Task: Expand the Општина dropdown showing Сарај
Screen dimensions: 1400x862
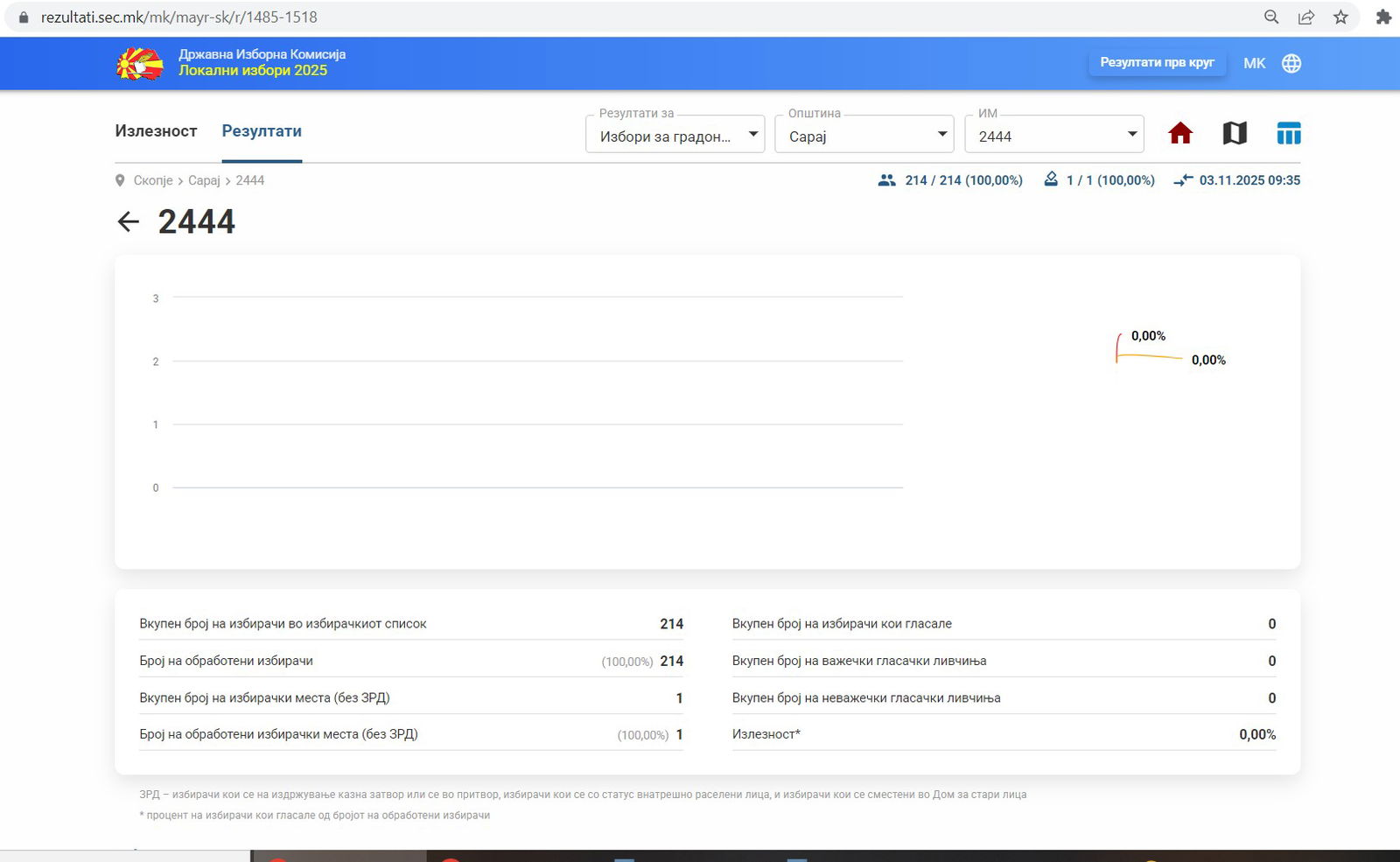Action: point(864,136)
